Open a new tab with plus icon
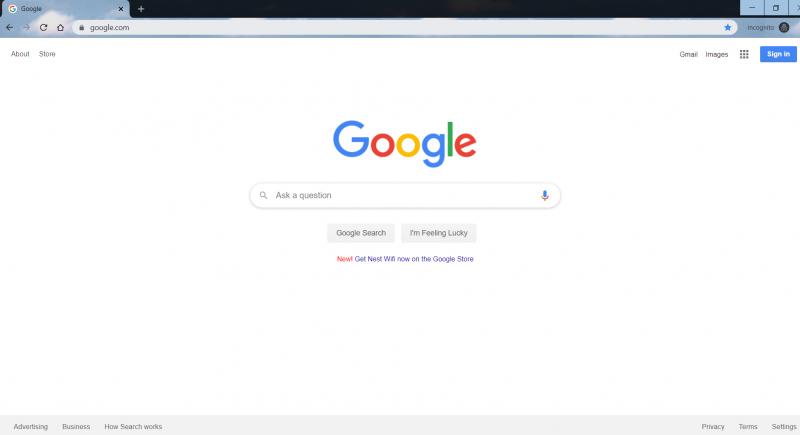Viewport: 800px width, 435px height. point(141,9)
